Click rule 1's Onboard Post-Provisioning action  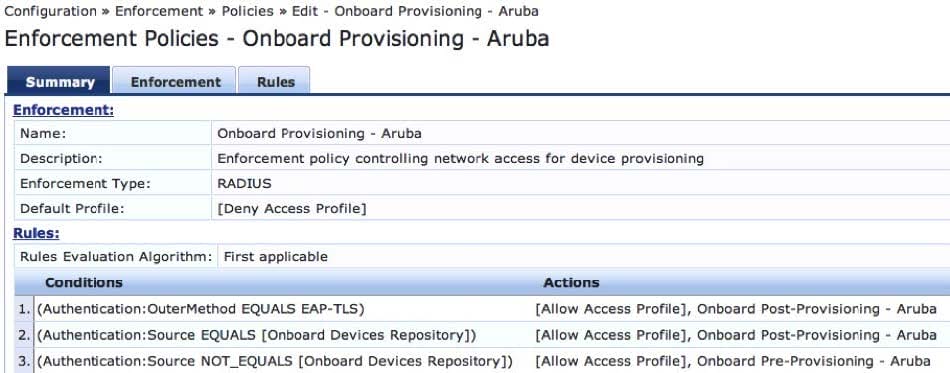(x=817, y=309)
